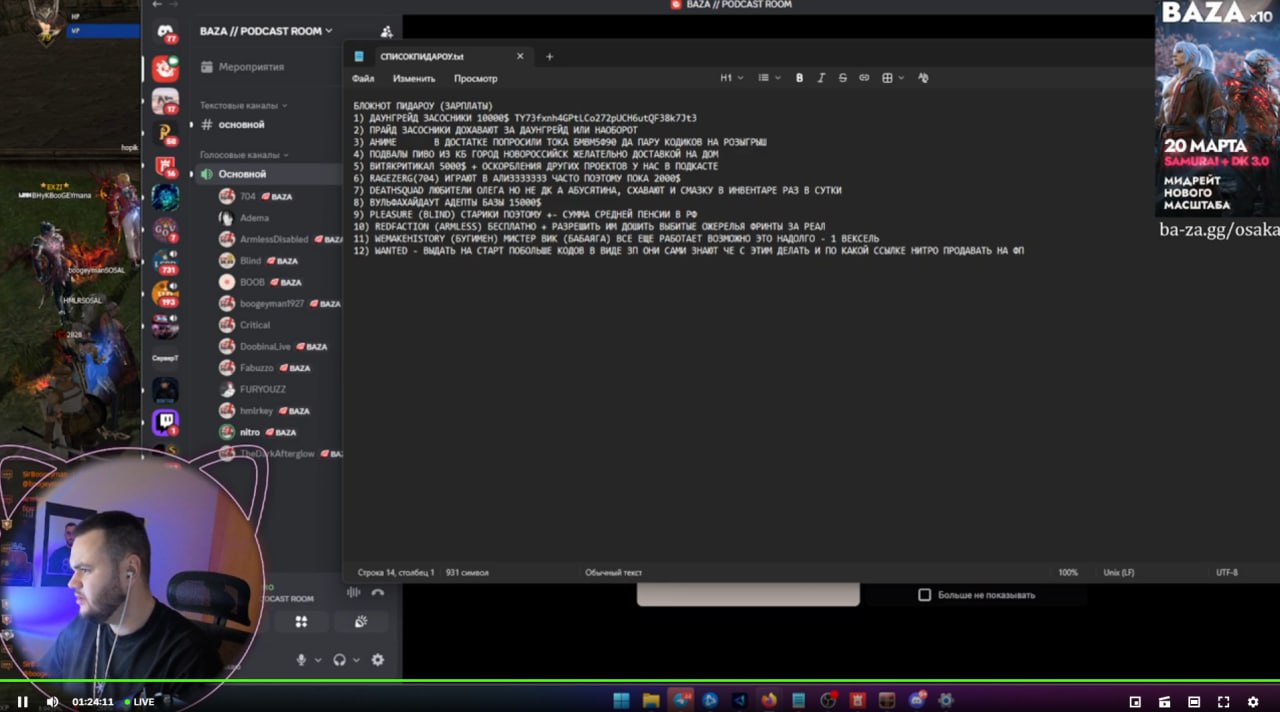Switch stream player to theater mode
Image resolution: width=1280 pixels, height=712 pixels.
point(1194,702)
